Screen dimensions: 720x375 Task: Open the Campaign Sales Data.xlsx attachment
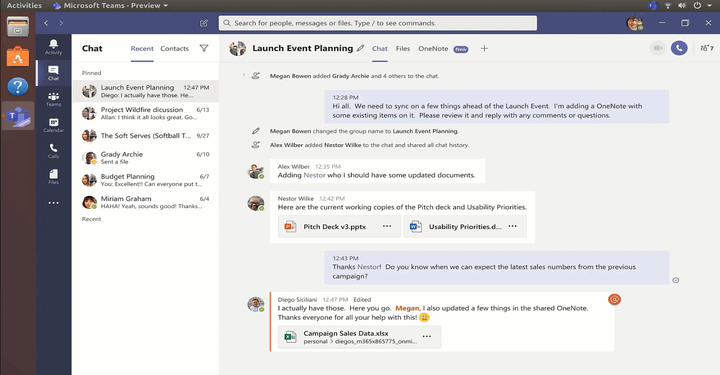[360, 337]
